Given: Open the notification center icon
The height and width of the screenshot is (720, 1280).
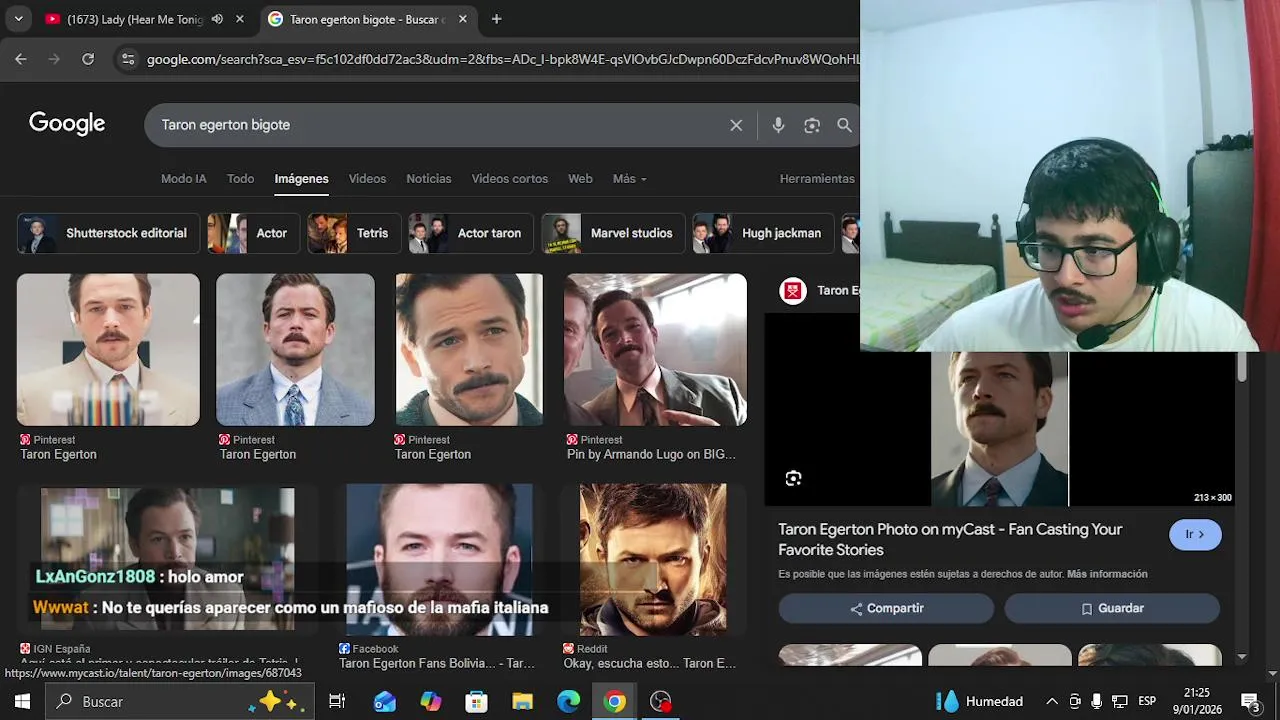Looking at the screenshot, I should click(1250, 701).
